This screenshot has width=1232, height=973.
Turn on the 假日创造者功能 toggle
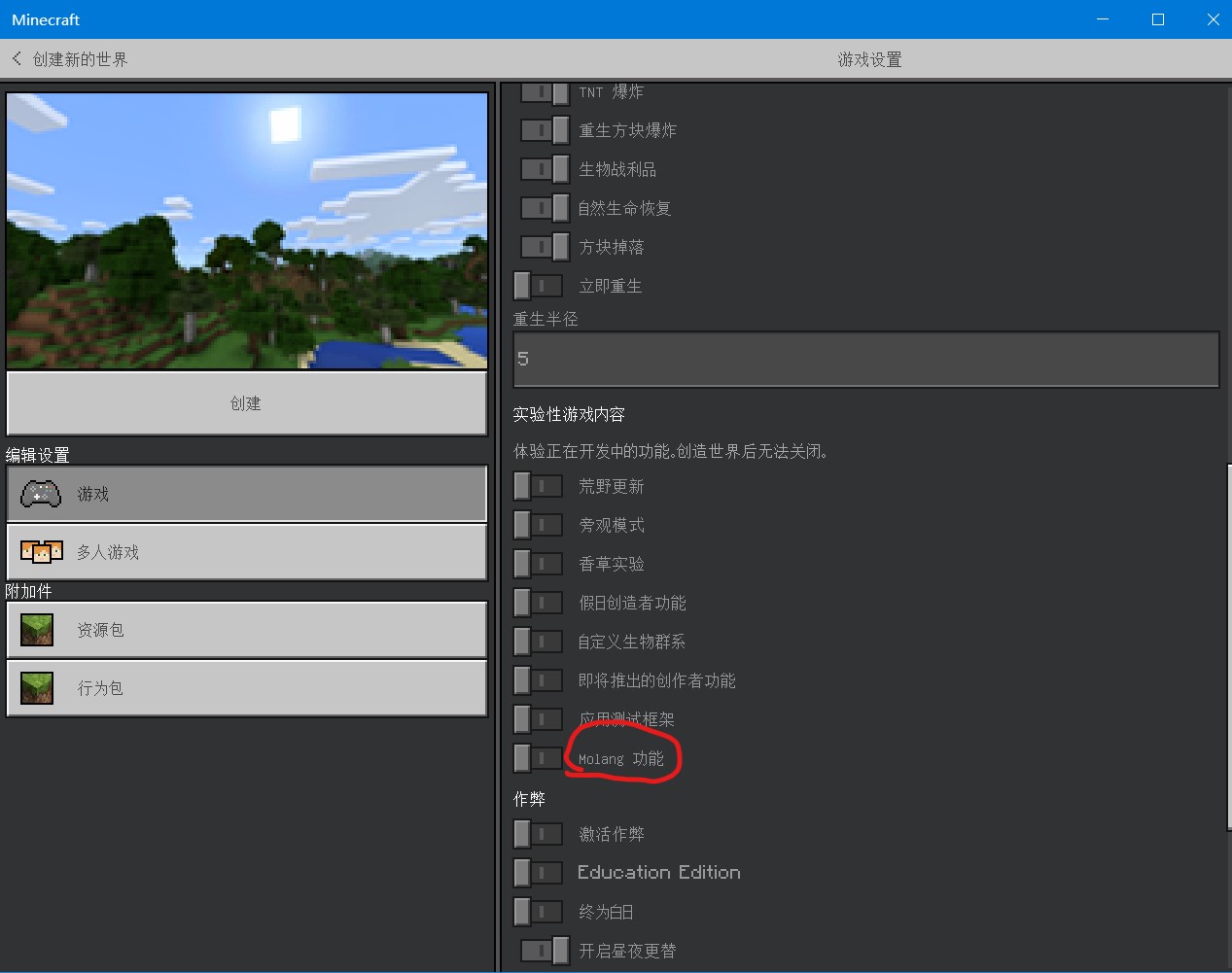(538, 603)
